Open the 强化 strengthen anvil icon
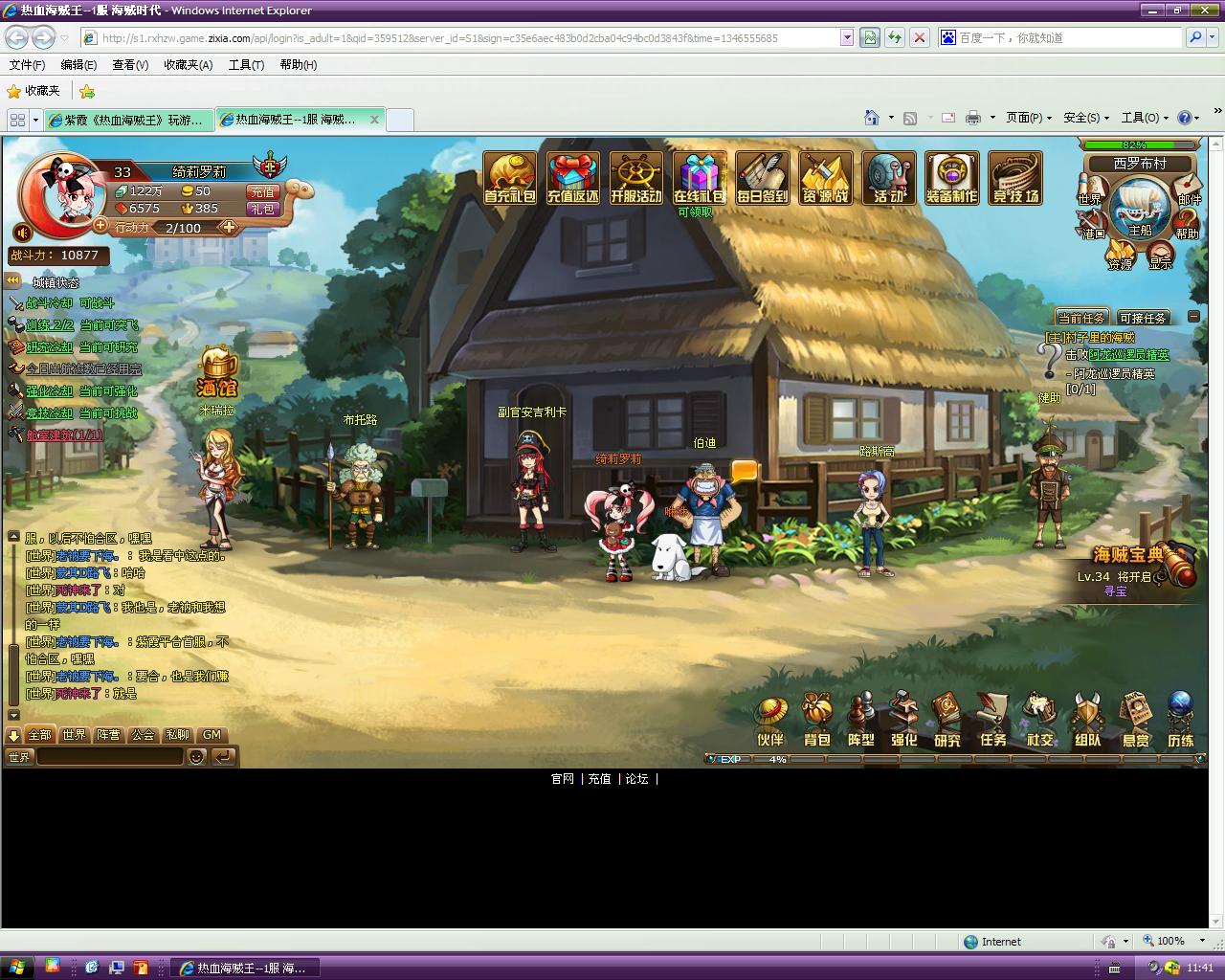Screen dimensions: 1225x980 [x=904, y=721]
